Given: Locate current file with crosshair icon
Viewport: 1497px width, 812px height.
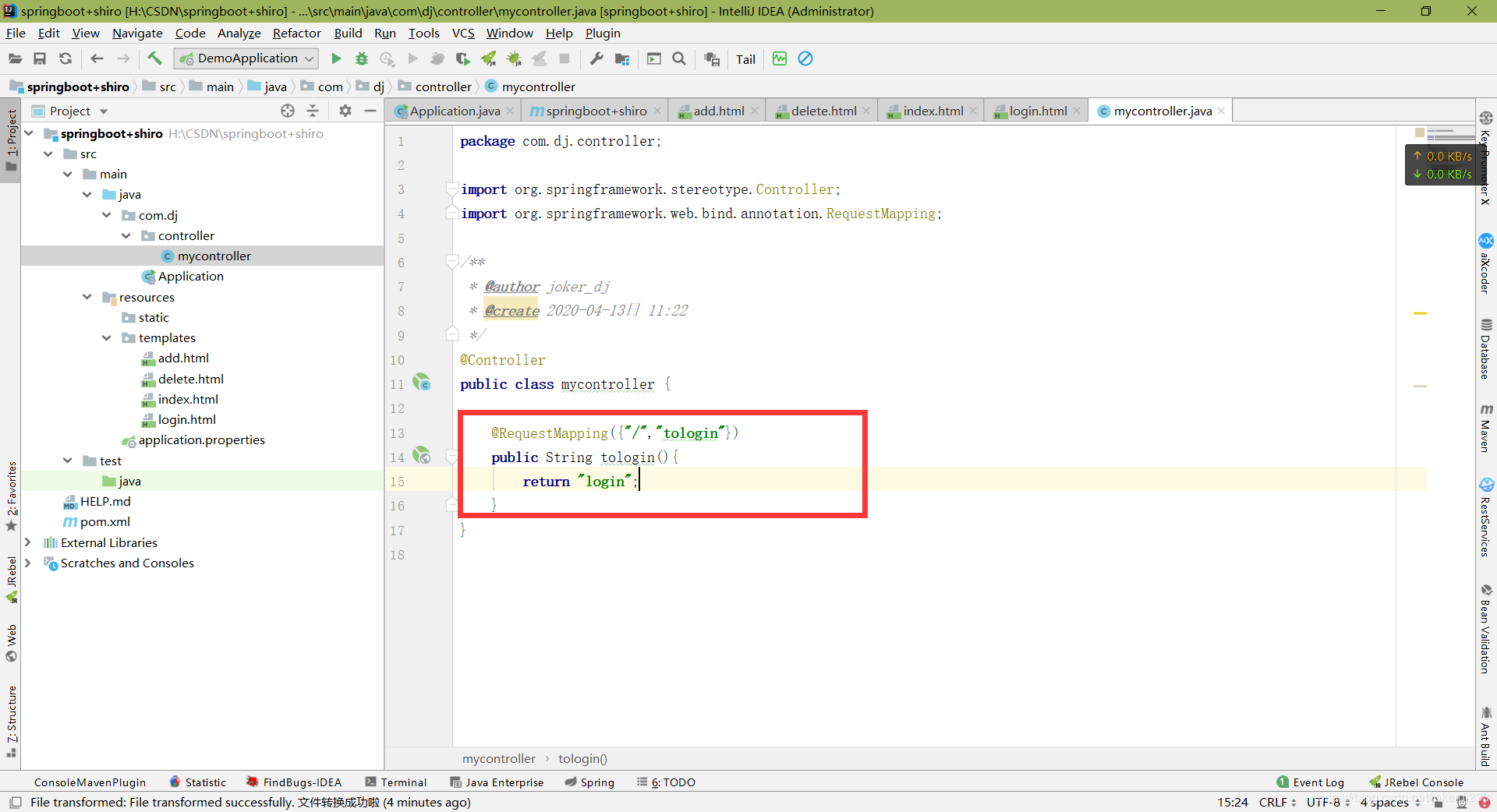Looking at the screenshot, I should click(288, 111).
